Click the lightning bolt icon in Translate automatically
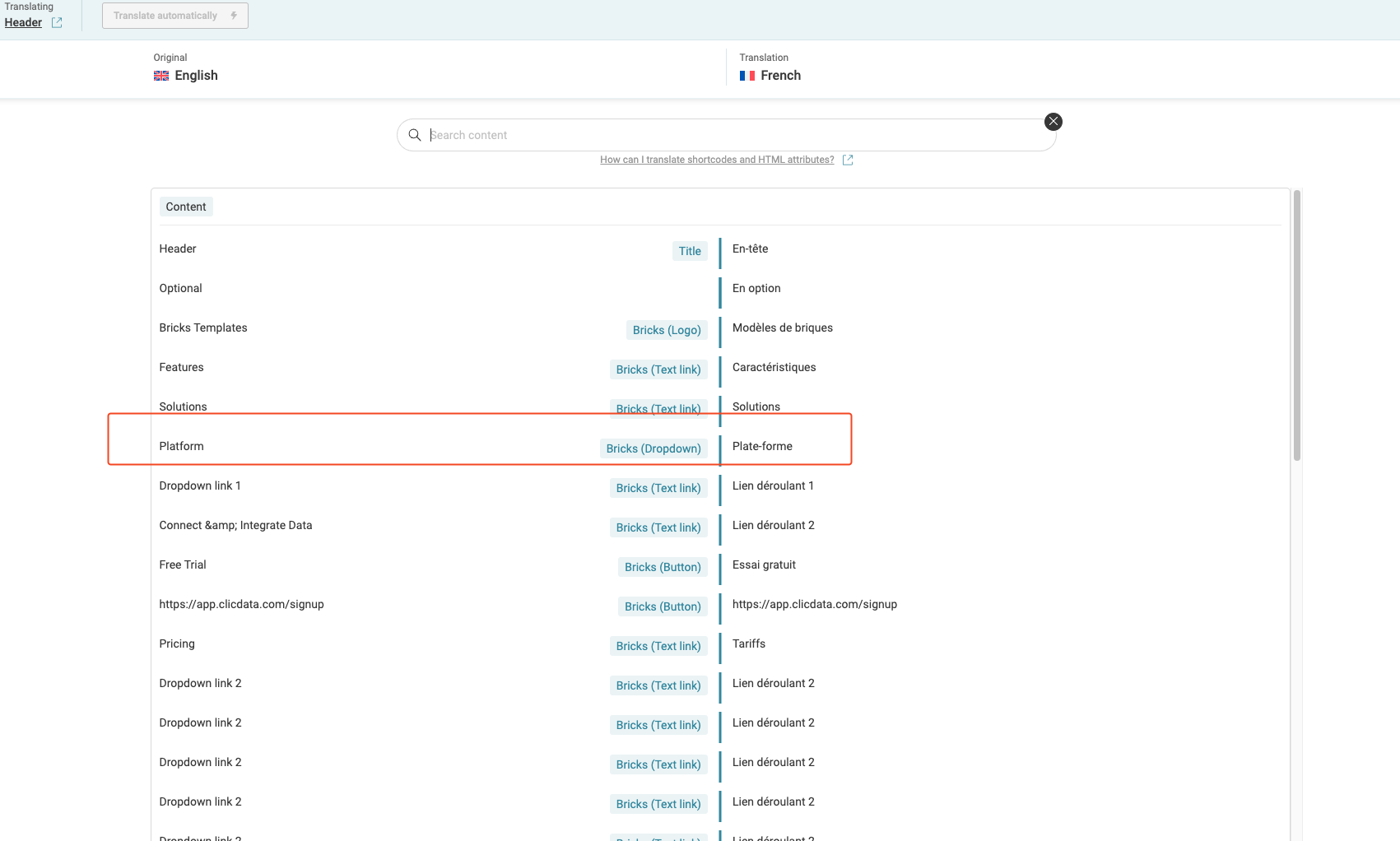Viewport: 1400px width, 841px height. pos(234,16)
